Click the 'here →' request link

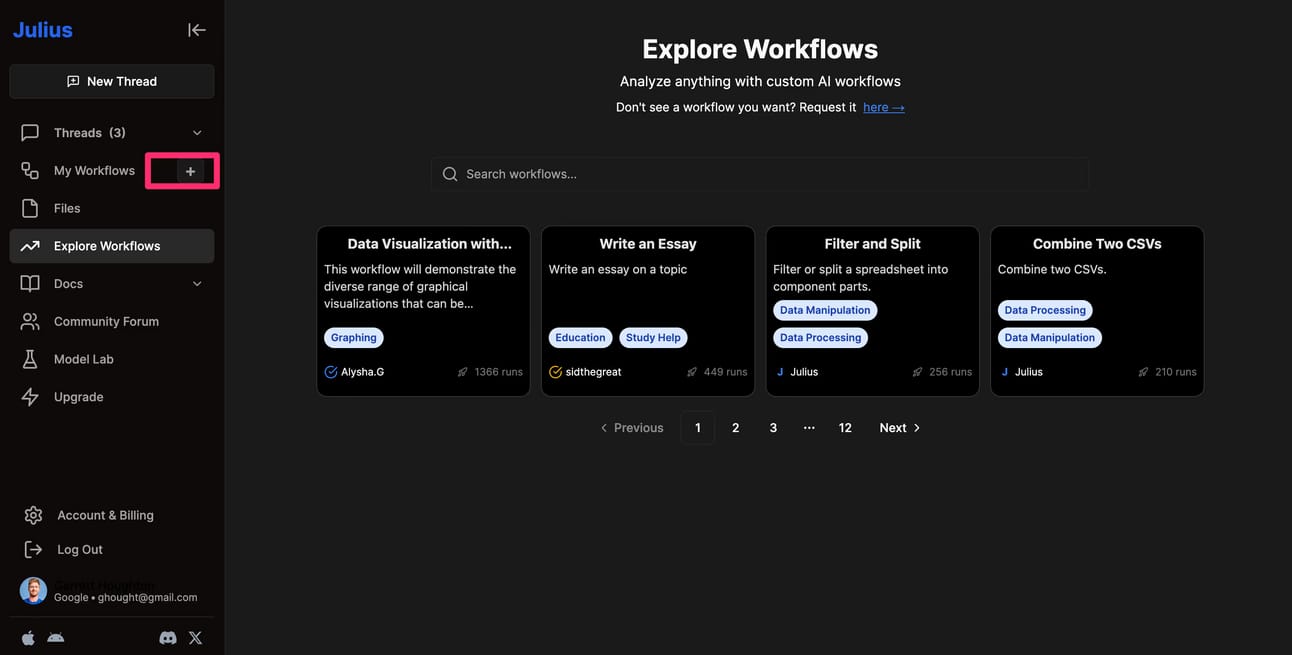pos(884,107)
